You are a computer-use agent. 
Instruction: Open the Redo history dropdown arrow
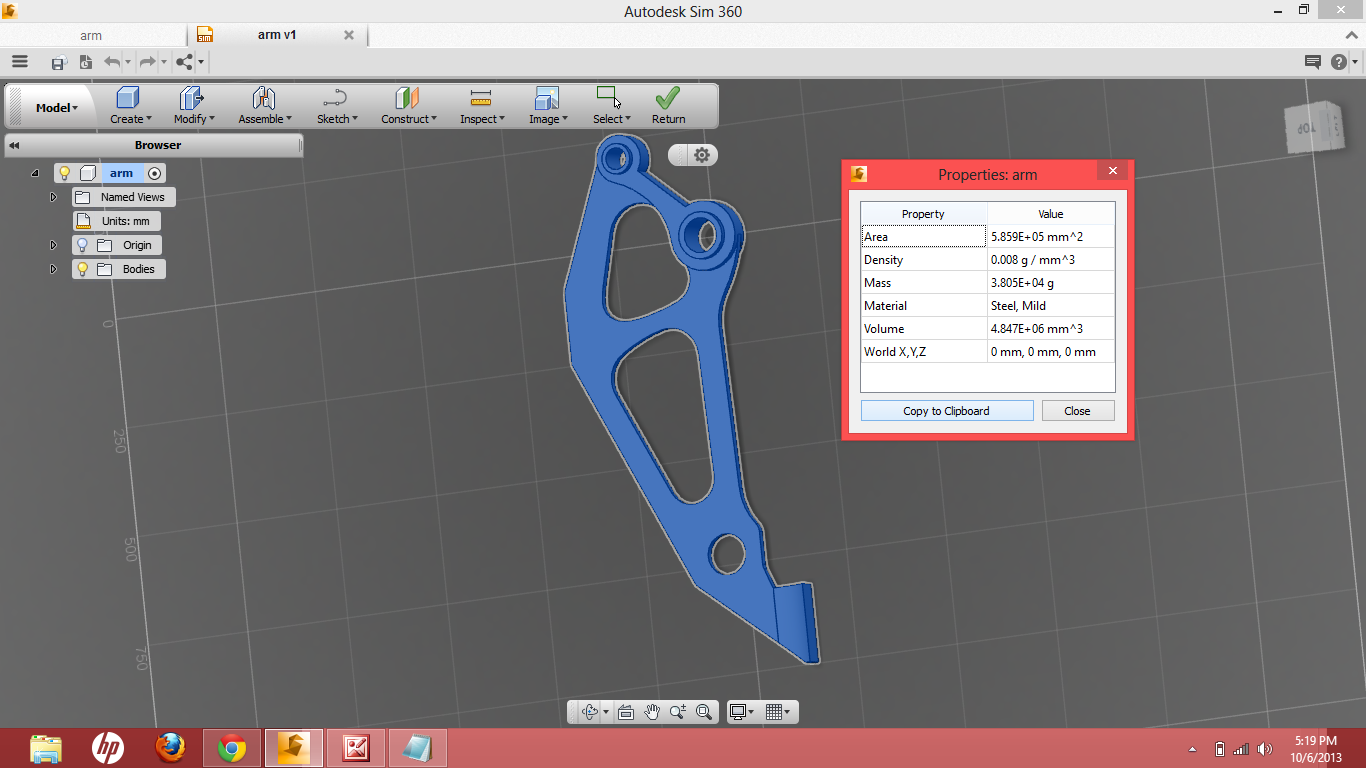(x=164, y=62)
